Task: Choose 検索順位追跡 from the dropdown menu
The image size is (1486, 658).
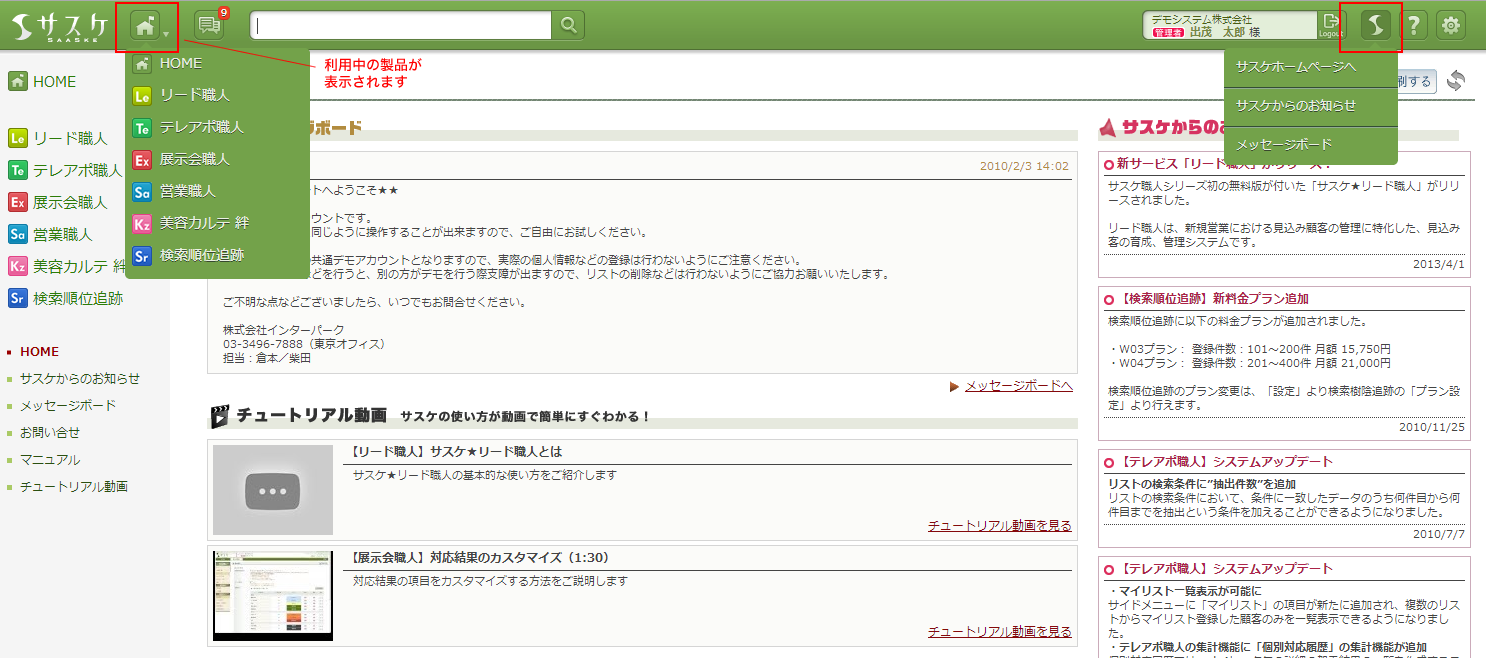Action: click(x=201, y=255)
